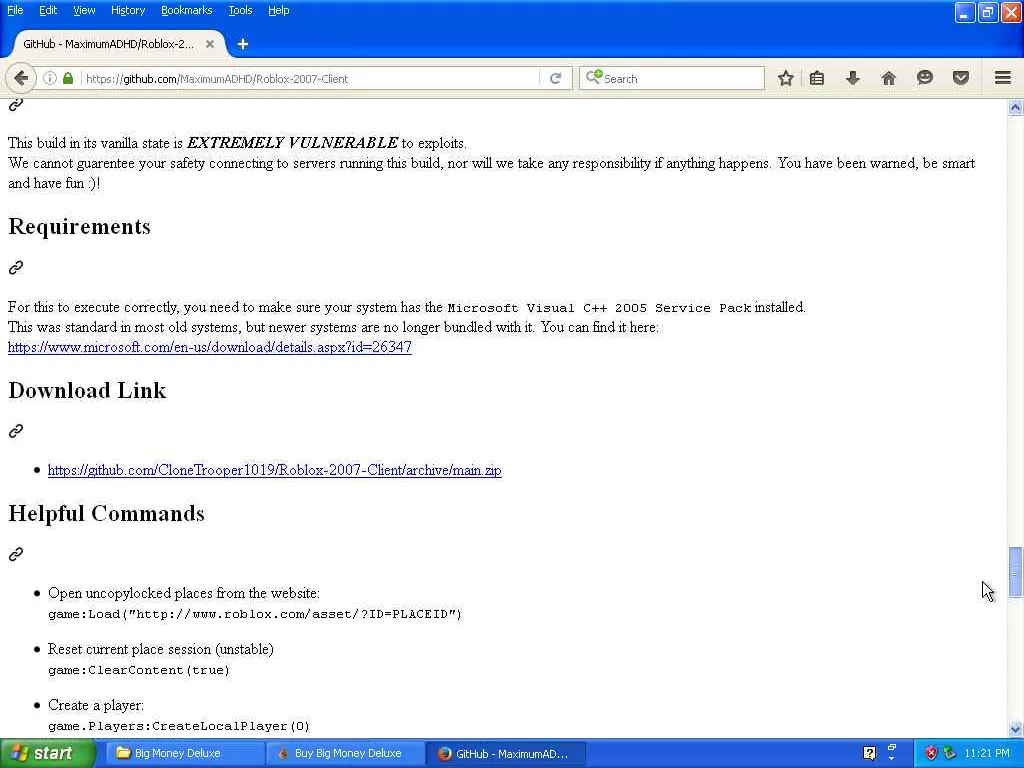1024x768 pixels.
Task: Click anchor link icon under Requirements
Action: click(16, 267)
